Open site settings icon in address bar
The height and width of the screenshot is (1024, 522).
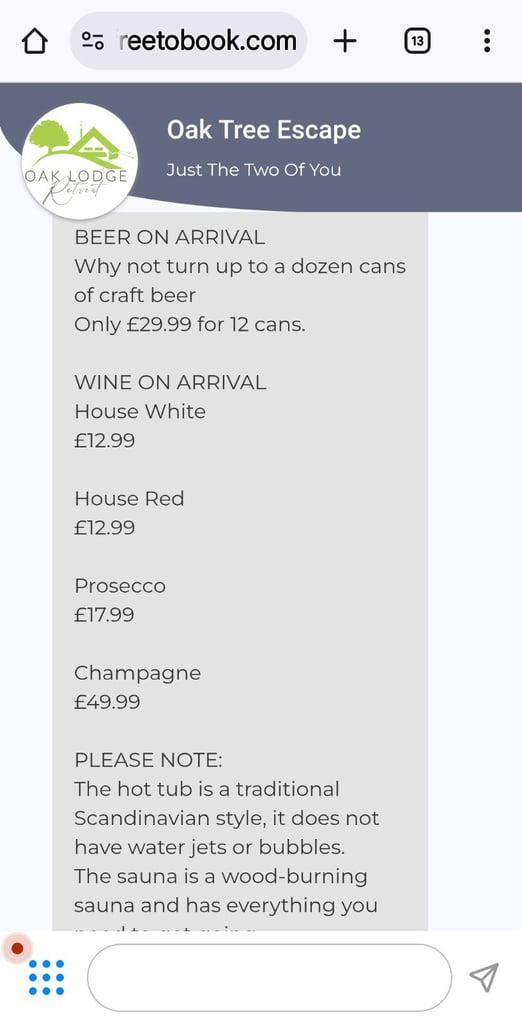coord(92,42)
